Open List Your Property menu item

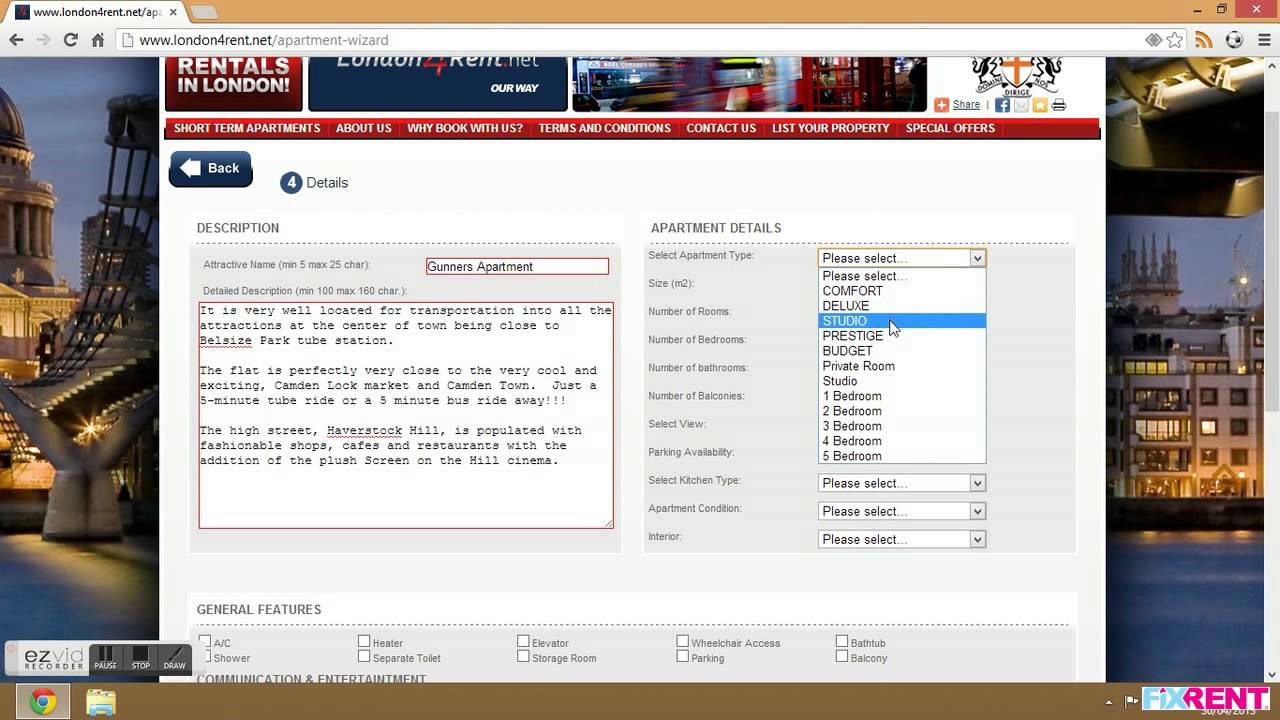(831, 128)
